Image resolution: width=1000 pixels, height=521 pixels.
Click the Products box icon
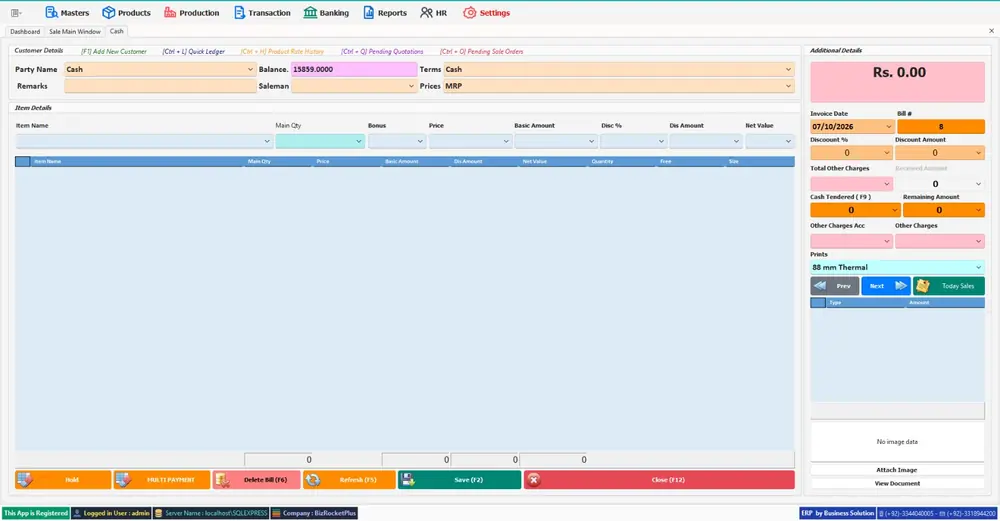108,13
